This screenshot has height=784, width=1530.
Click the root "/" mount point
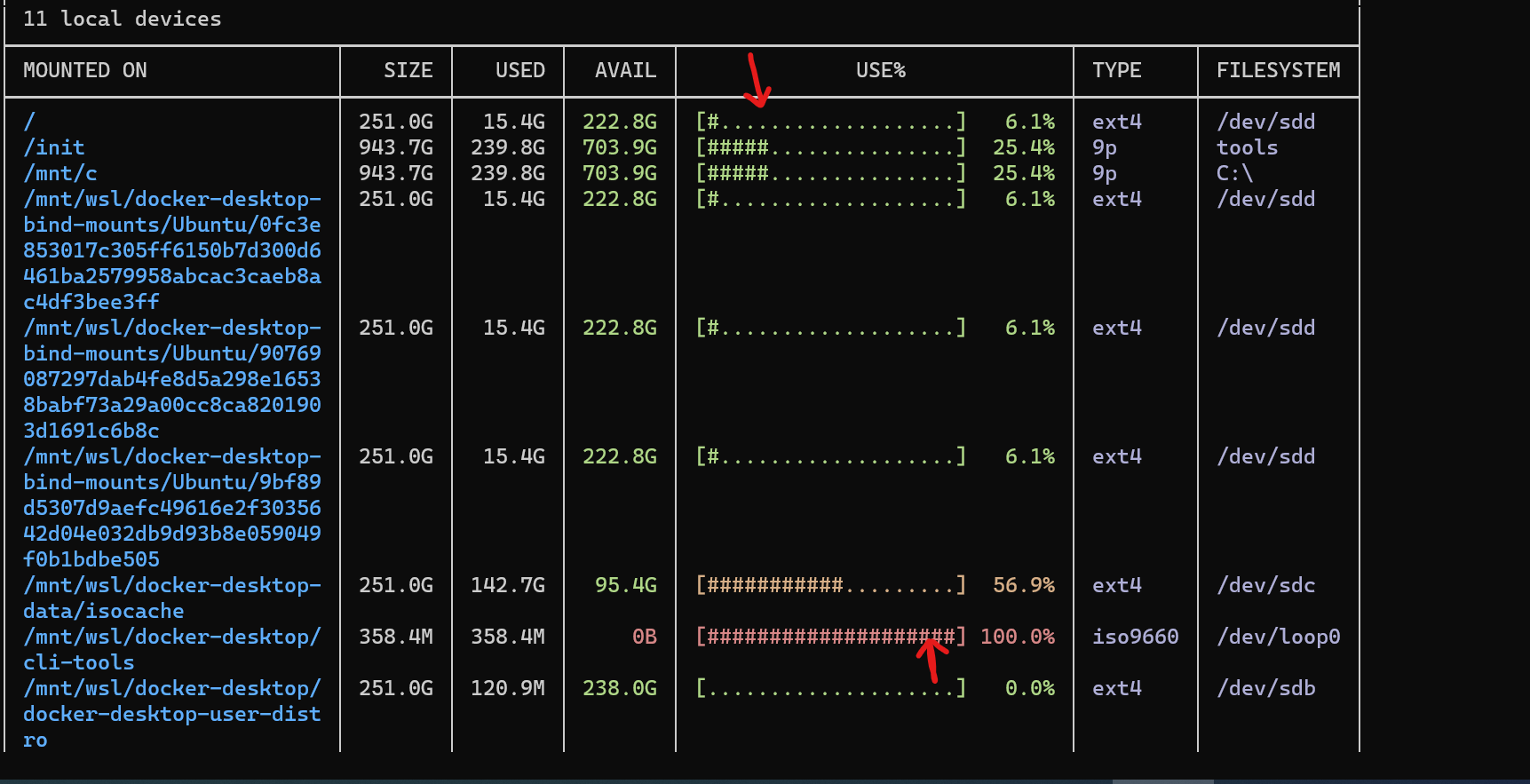pos(29,122)
